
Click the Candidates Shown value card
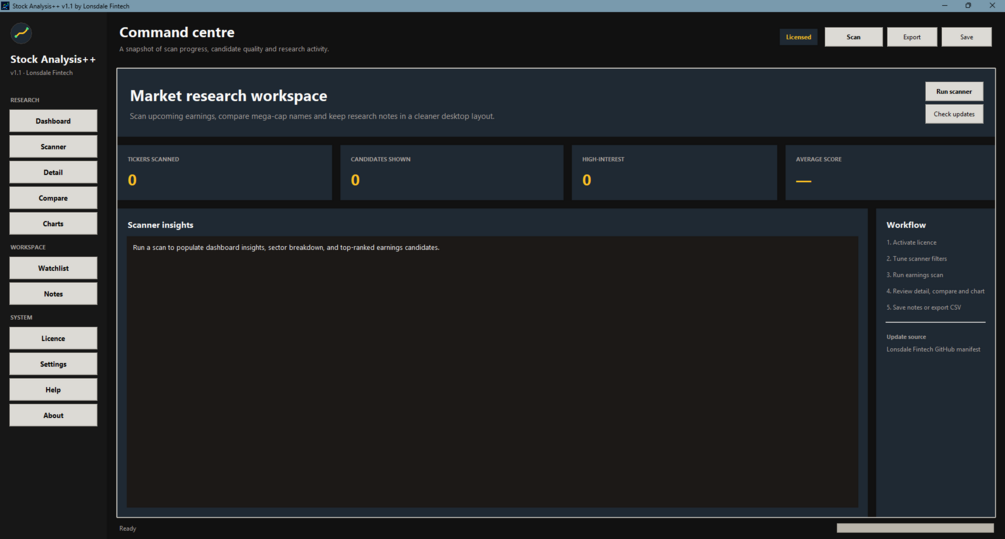452,172
